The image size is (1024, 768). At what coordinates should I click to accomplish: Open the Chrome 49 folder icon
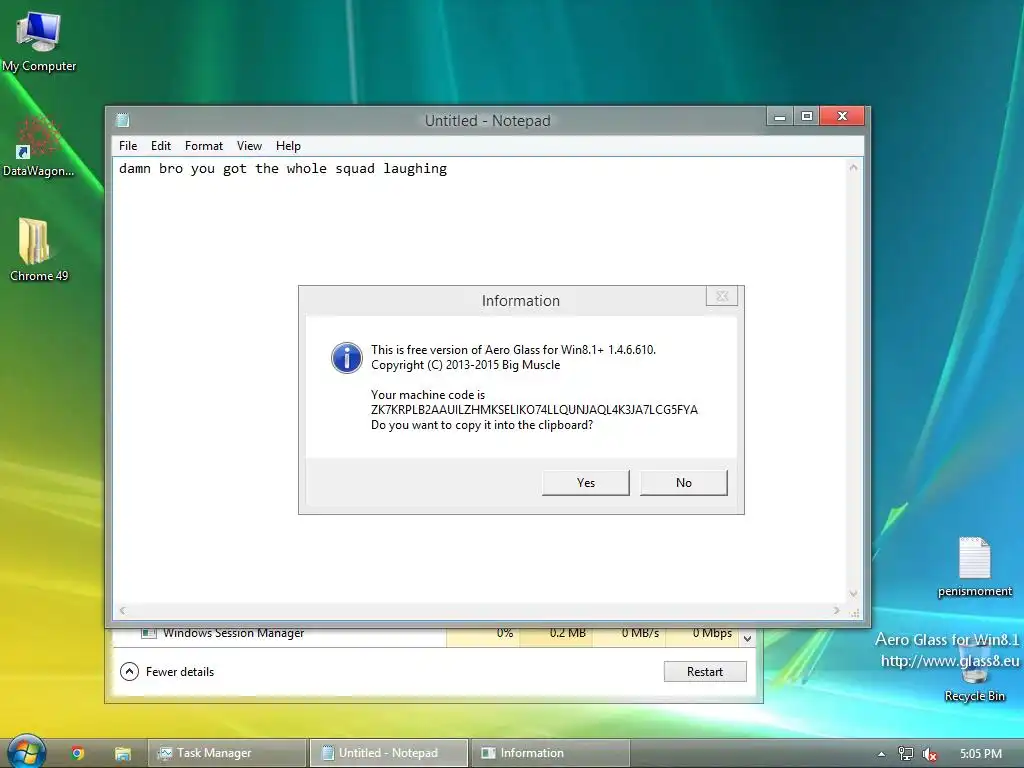(39, 250)
